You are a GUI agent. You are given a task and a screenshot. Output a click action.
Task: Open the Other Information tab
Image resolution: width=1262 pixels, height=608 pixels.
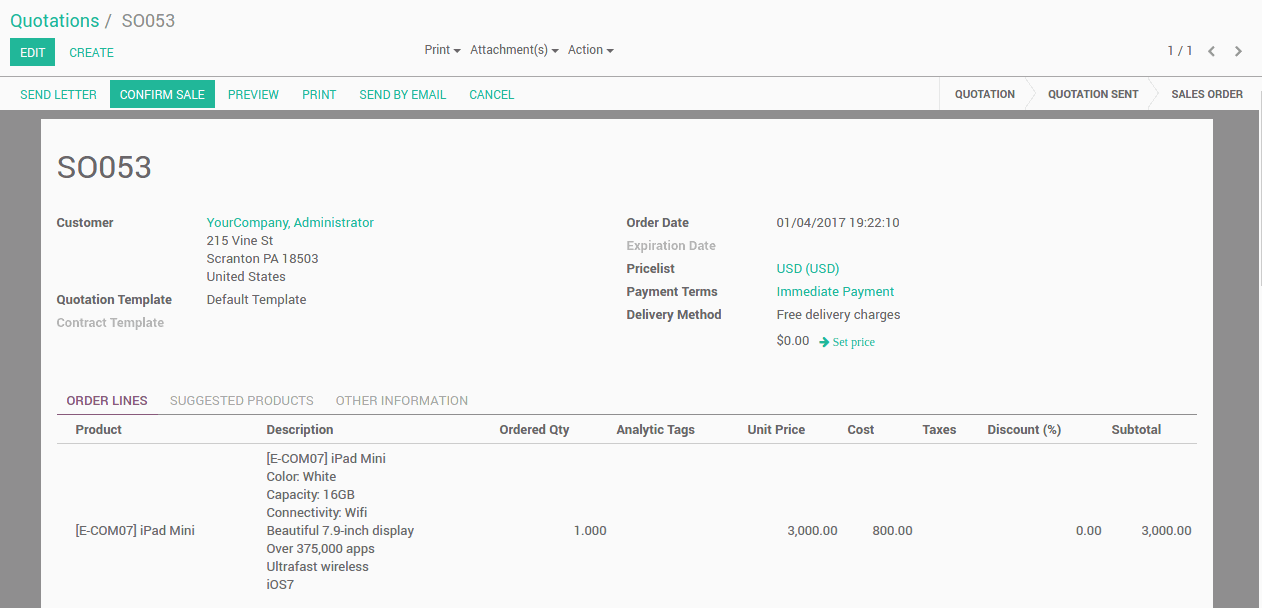click(401, 401)
